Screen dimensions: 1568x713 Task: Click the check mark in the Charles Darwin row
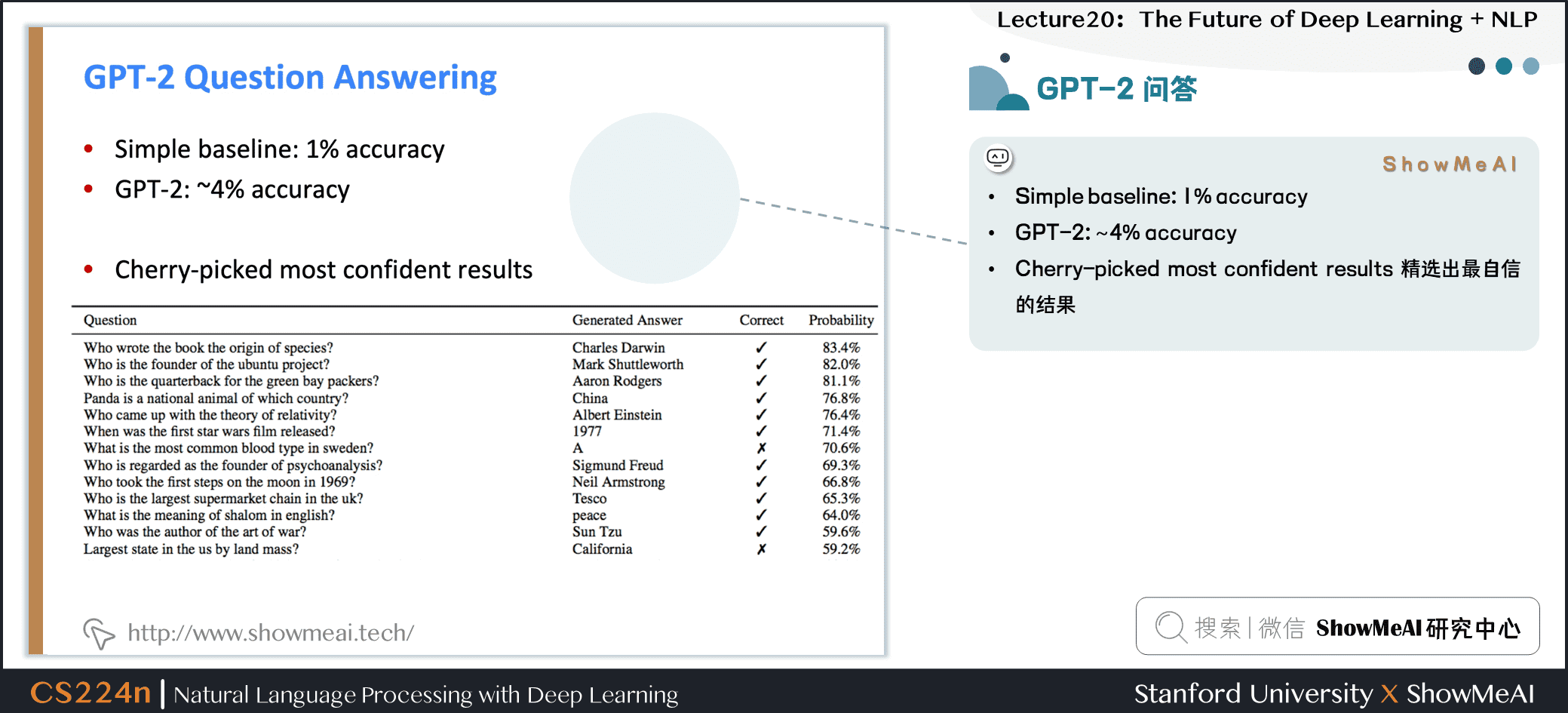(762, 348)
